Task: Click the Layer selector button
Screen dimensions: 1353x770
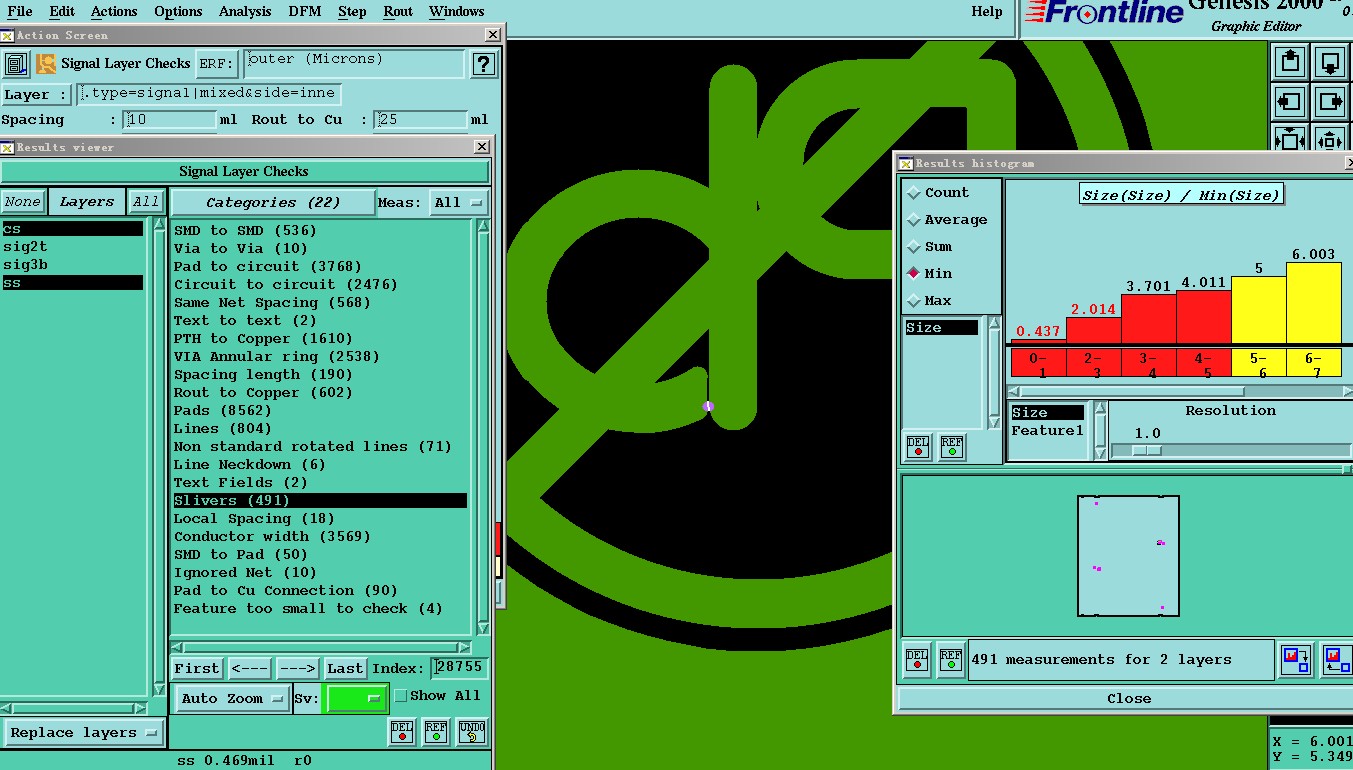Action: [x=36, y=95]
